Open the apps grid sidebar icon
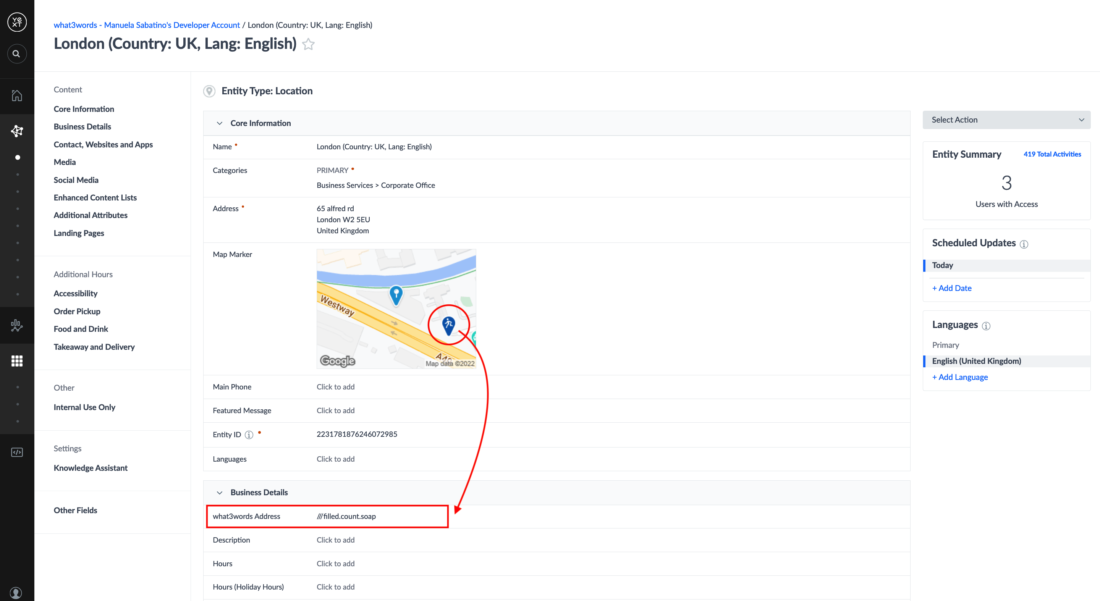This screenshot has height=601, width=1100. [17, 361]
